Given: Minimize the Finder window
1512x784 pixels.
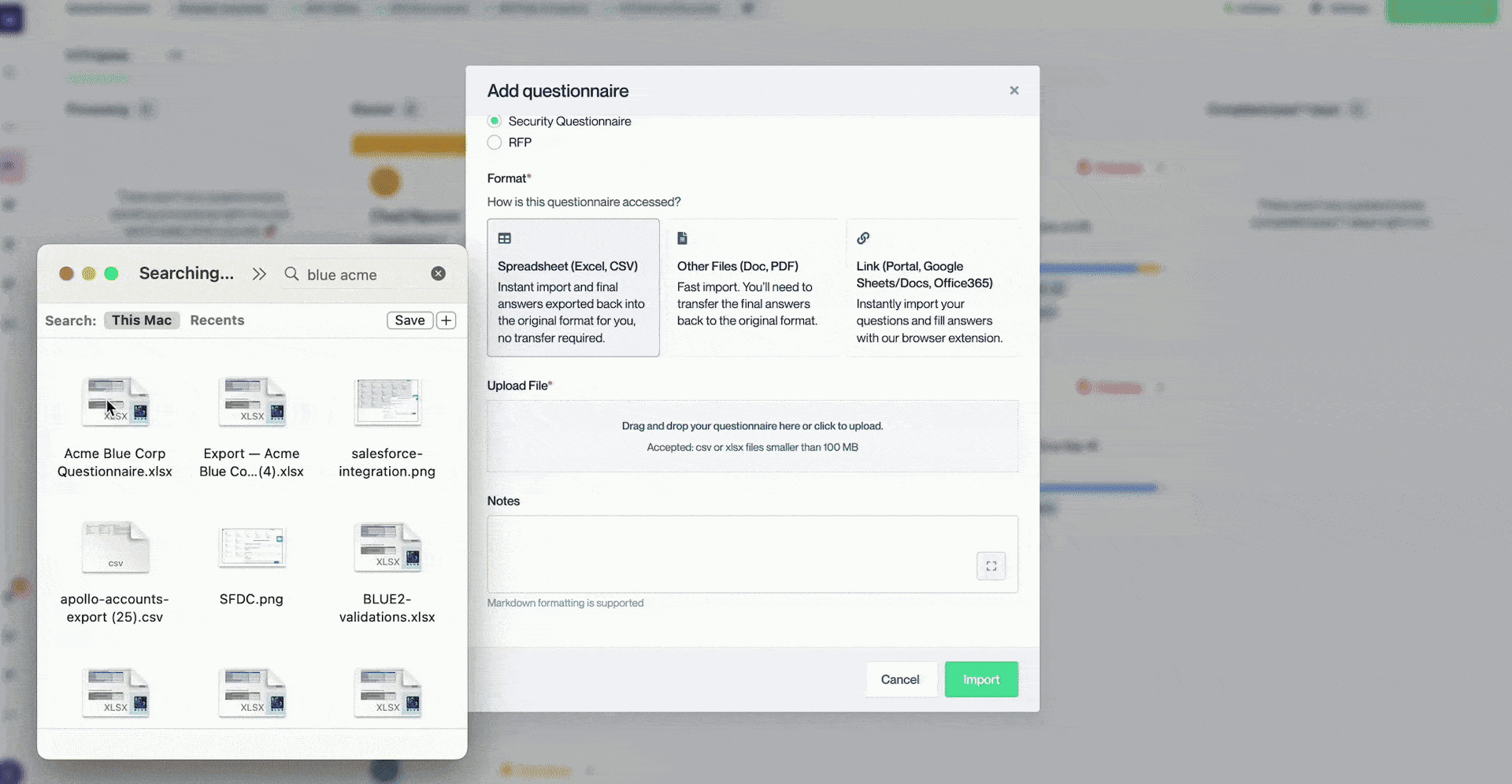Looking at the screenshot, I should tap(89, 274).
